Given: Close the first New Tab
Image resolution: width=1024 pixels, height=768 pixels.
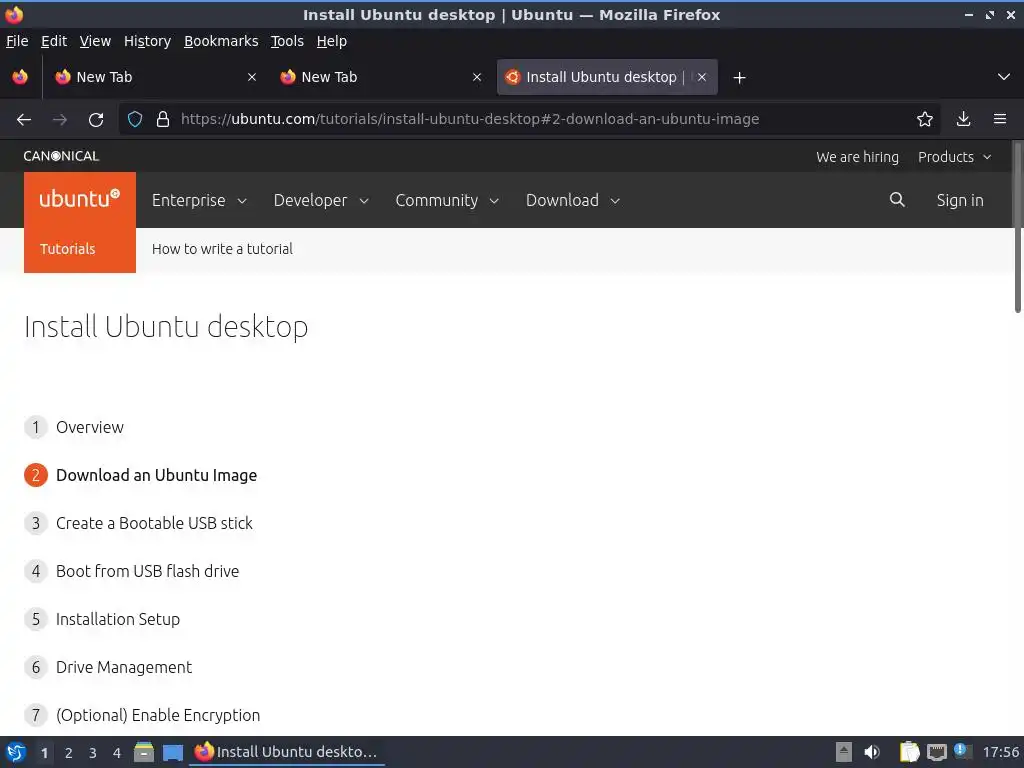Looking at the screenshot, I should click(x=251, y=77).
